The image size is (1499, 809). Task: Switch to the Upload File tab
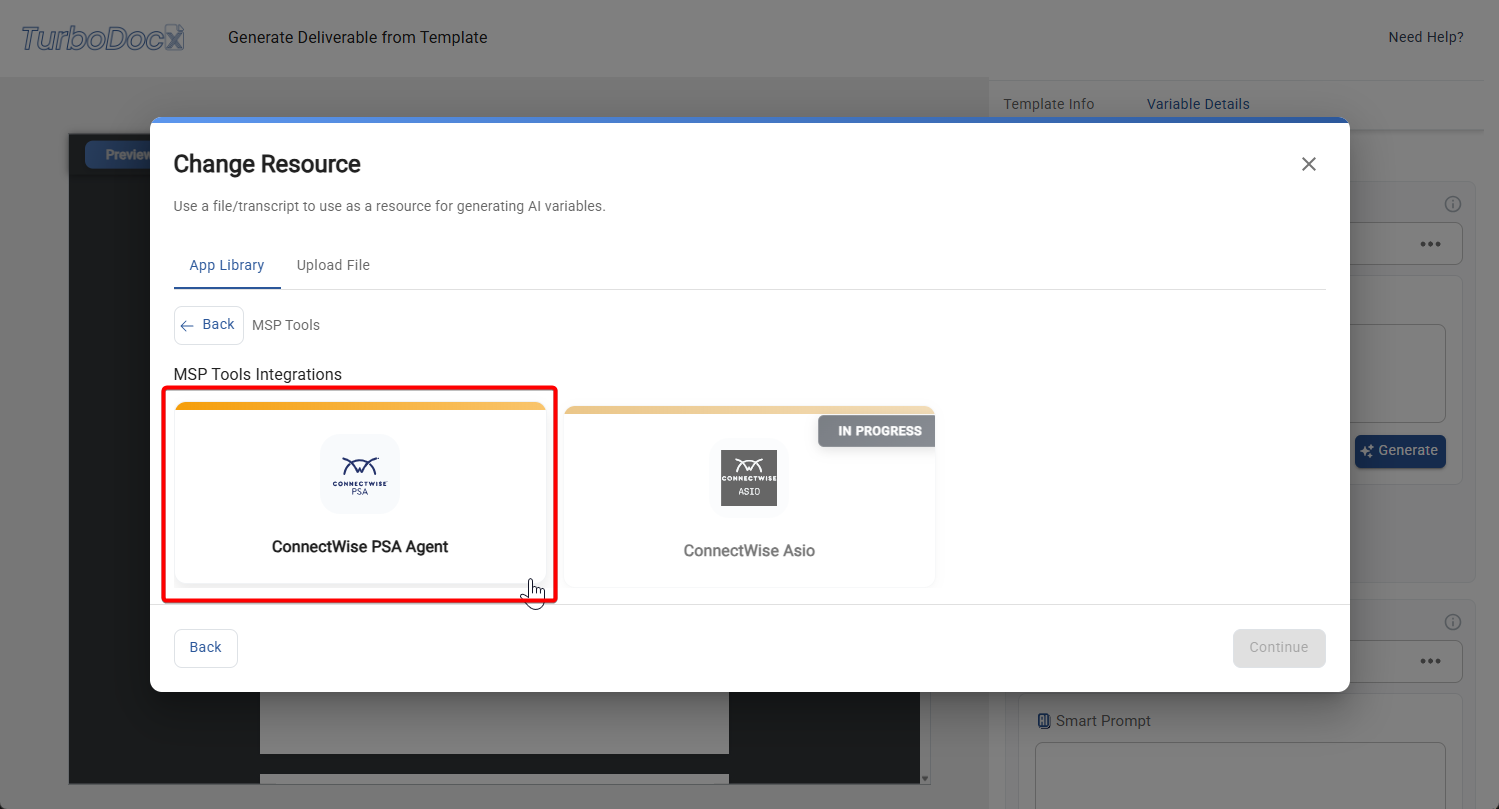333,265
